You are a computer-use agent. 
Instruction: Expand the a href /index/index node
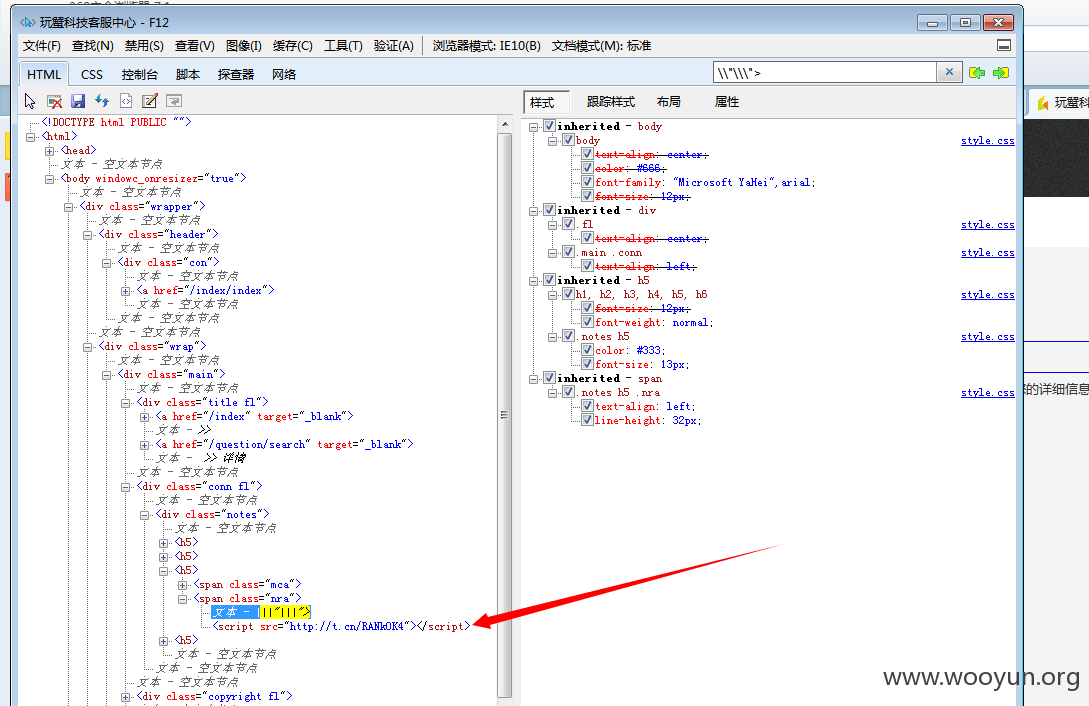[125, 291]
